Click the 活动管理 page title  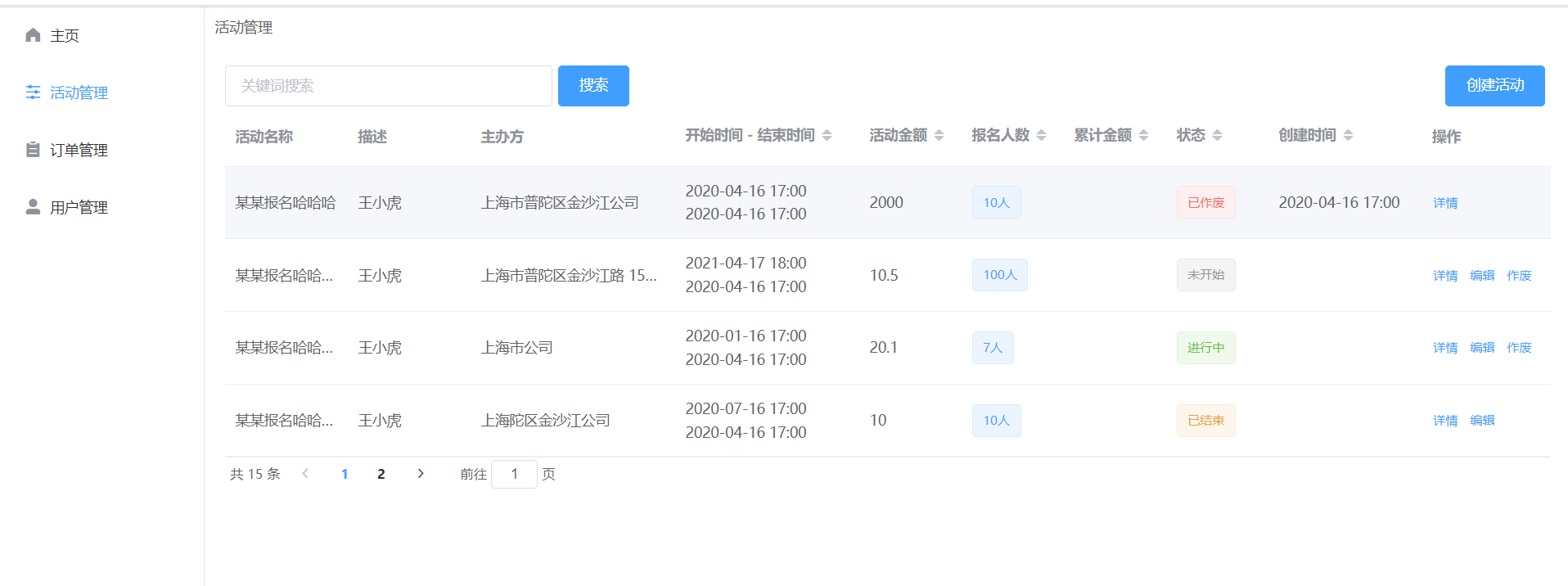pyautogui.click(x=244, y=28)
